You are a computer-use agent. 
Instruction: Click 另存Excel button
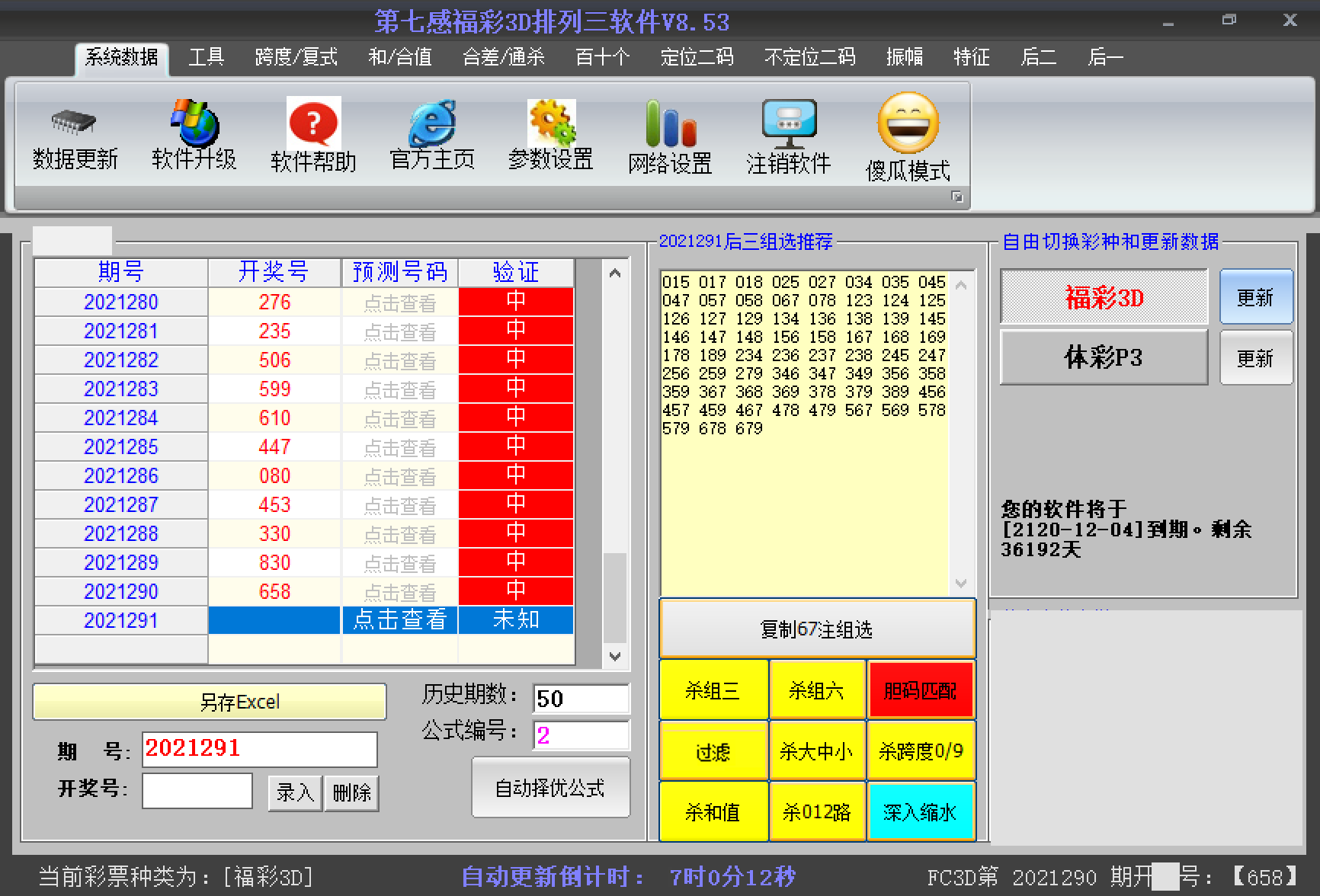[x=210, y=701]
